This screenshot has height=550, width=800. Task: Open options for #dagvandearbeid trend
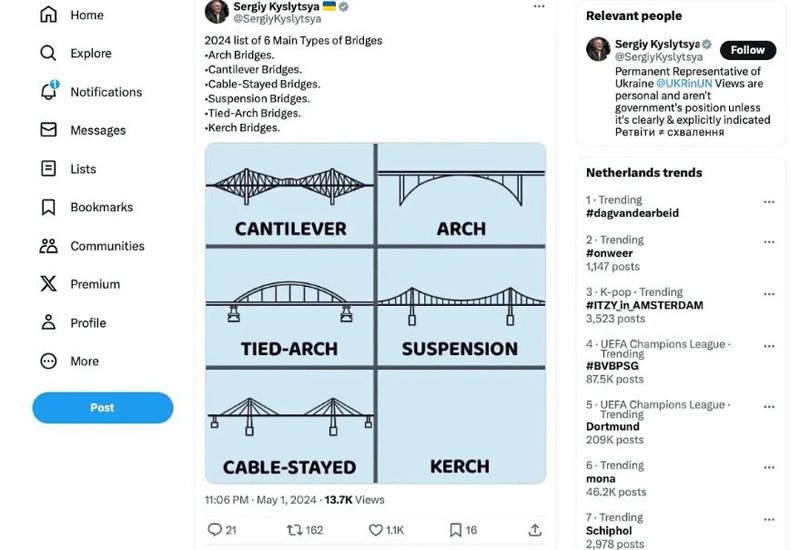click(x=769, y=201)
